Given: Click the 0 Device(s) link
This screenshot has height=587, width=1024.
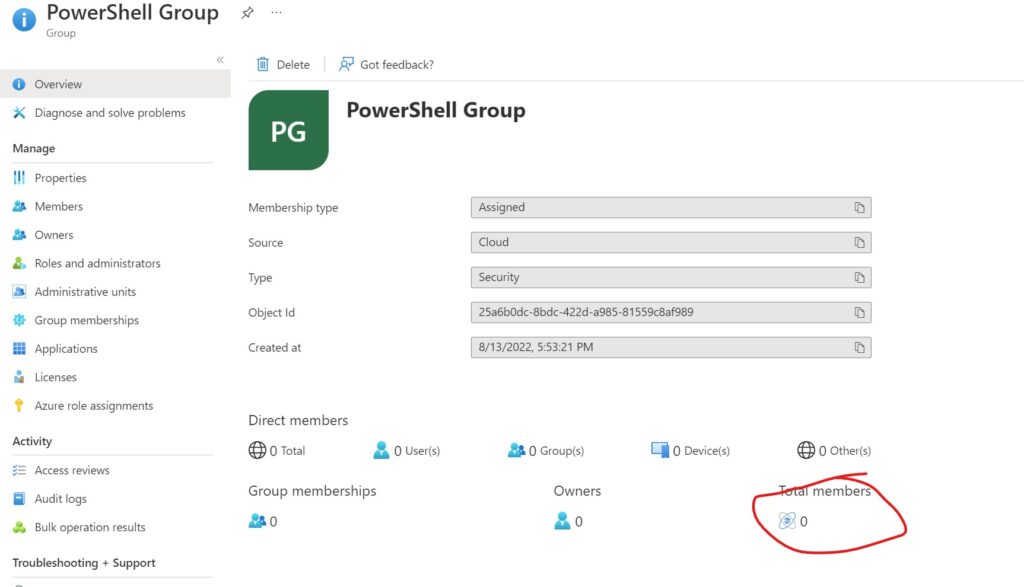Looking at the screenshot, I should point(690,451).
